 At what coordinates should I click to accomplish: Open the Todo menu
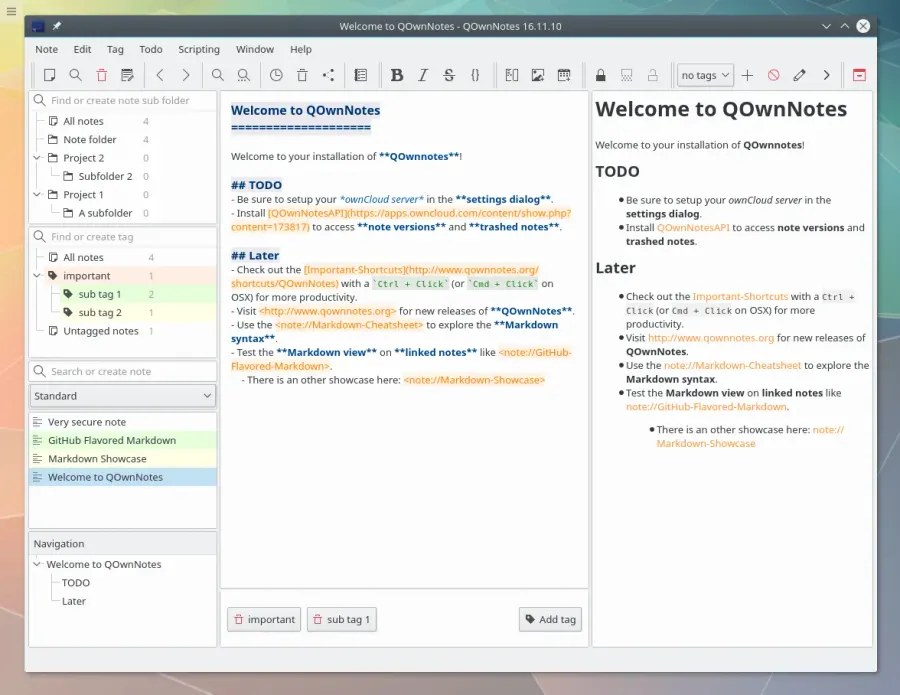click(150, 49)
